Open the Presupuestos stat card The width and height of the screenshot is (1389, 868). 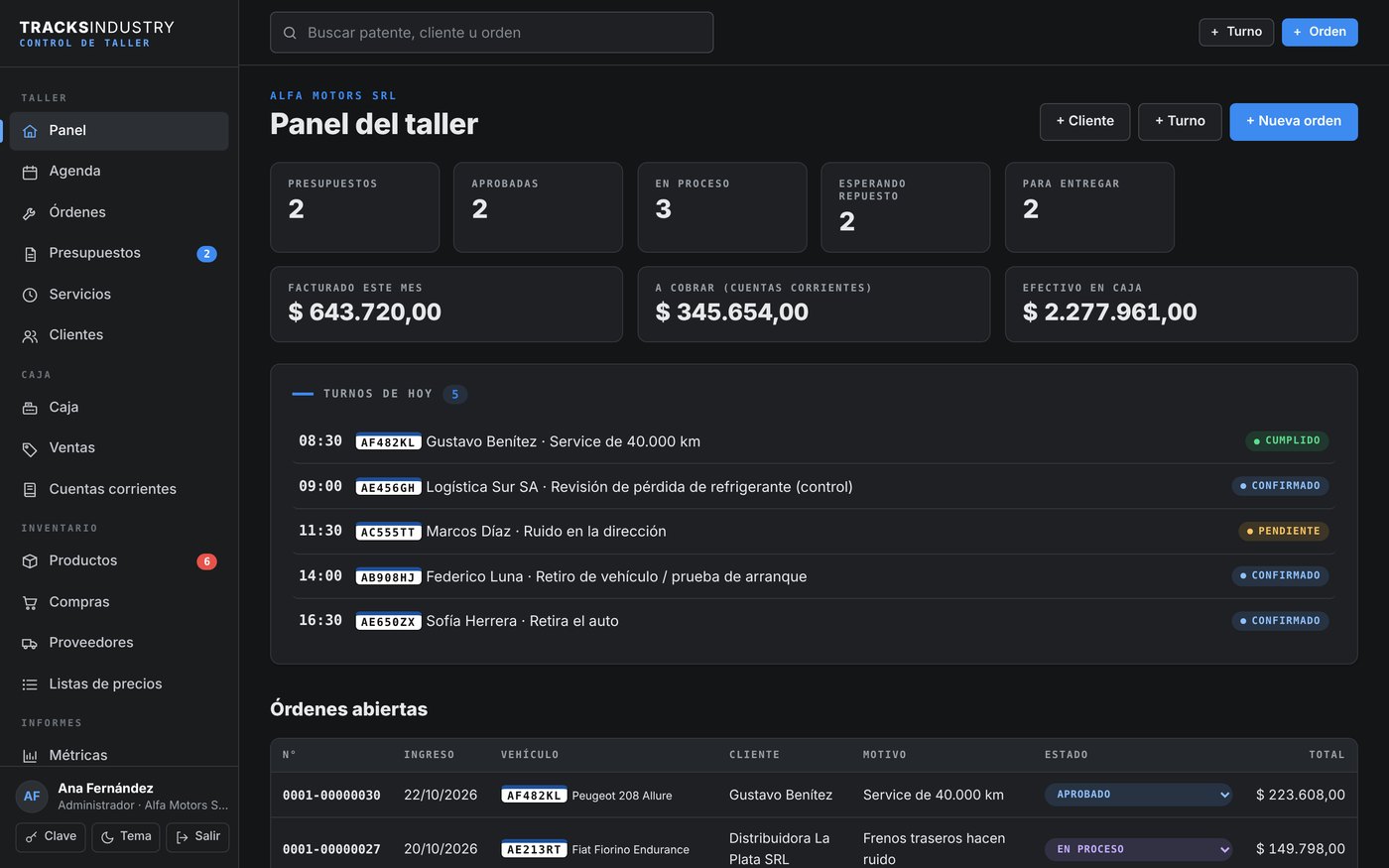[354, 207]
